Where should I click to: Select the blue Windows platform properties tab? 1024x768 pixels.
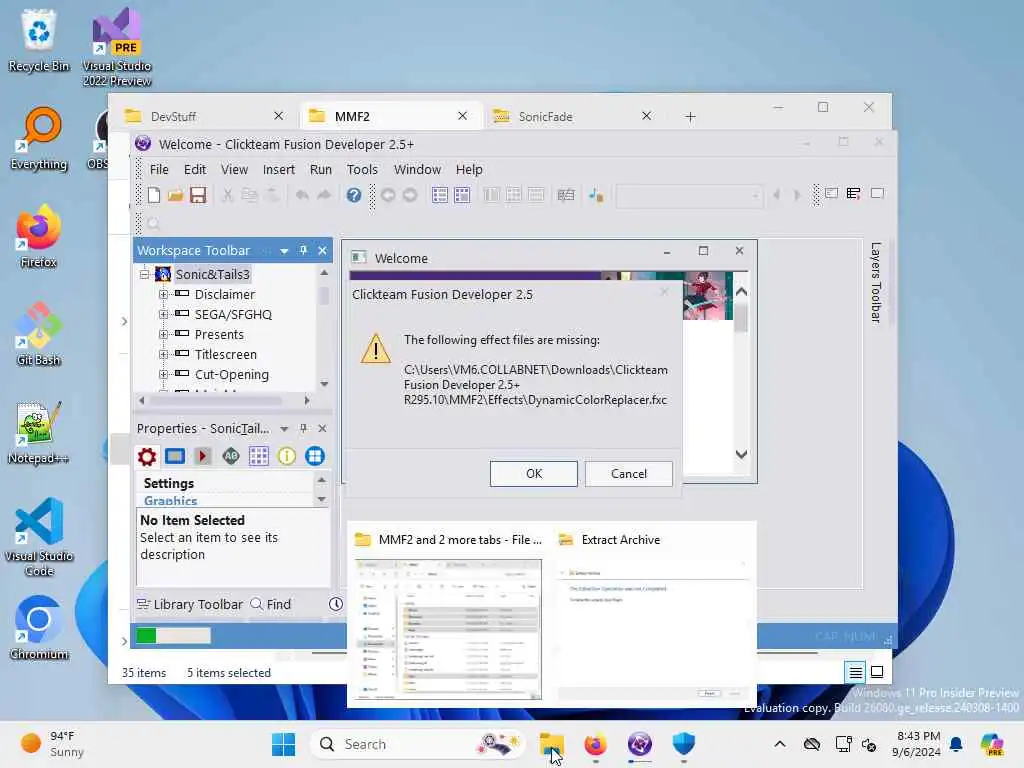tap(315, 456)
